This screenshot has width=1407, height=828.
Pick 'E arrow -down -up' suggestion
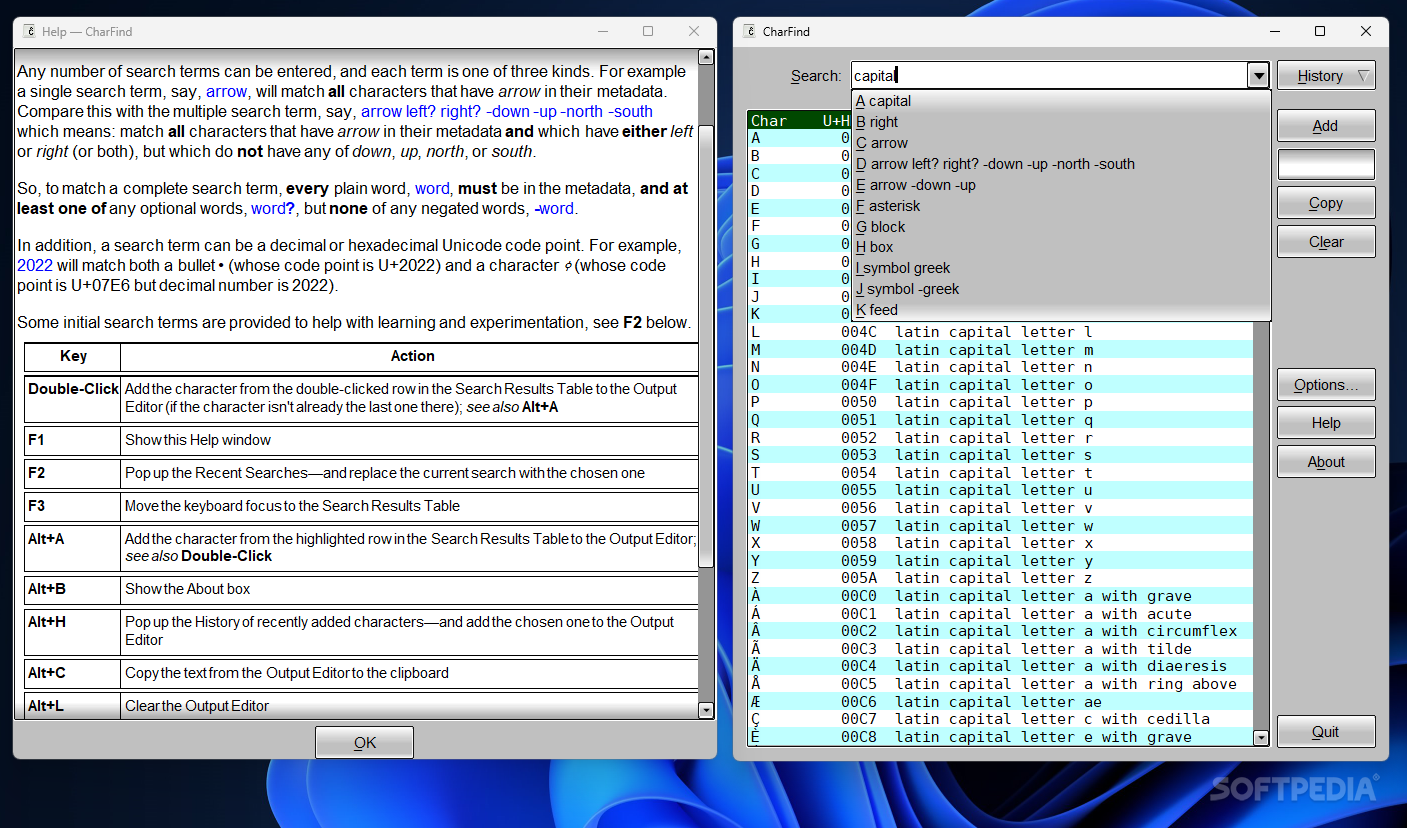click(x=1061, y=185)
